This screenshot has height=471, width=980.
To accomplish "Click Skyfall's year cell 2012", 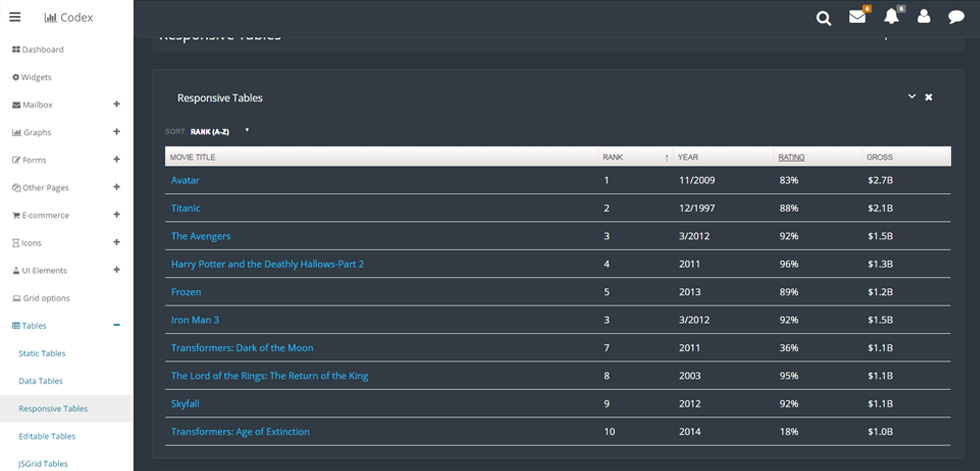I will 689,404.
